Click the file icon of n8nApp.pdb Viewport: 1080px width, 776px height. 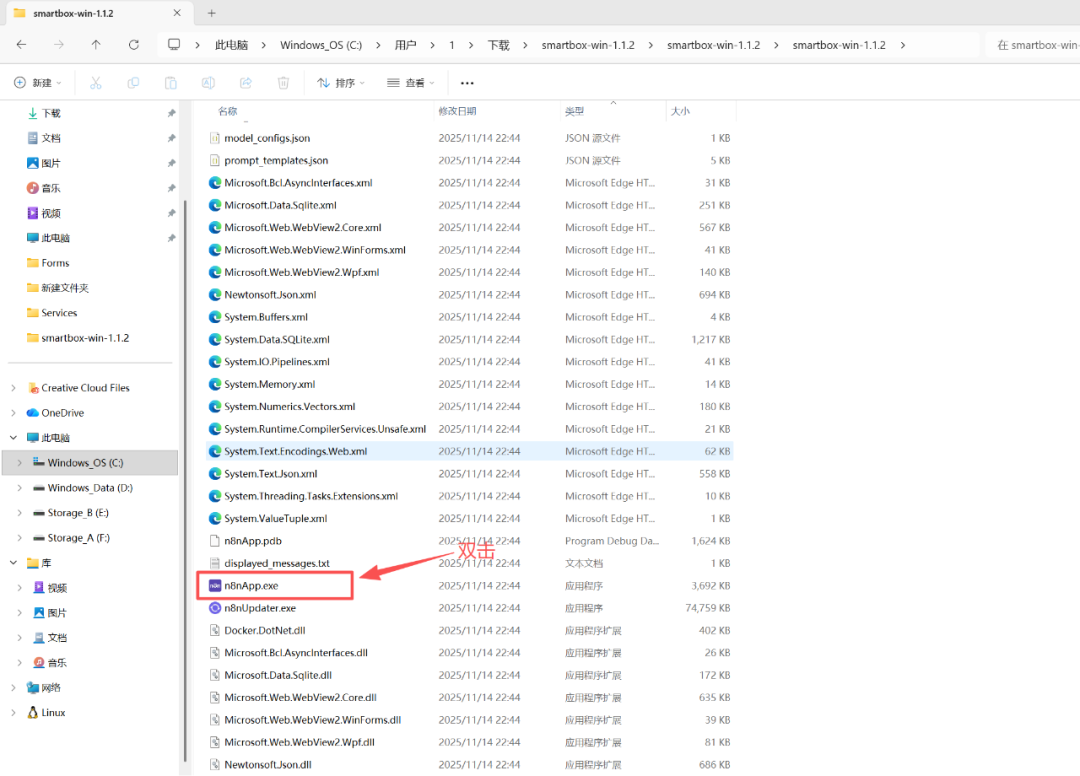coord(215,541)
